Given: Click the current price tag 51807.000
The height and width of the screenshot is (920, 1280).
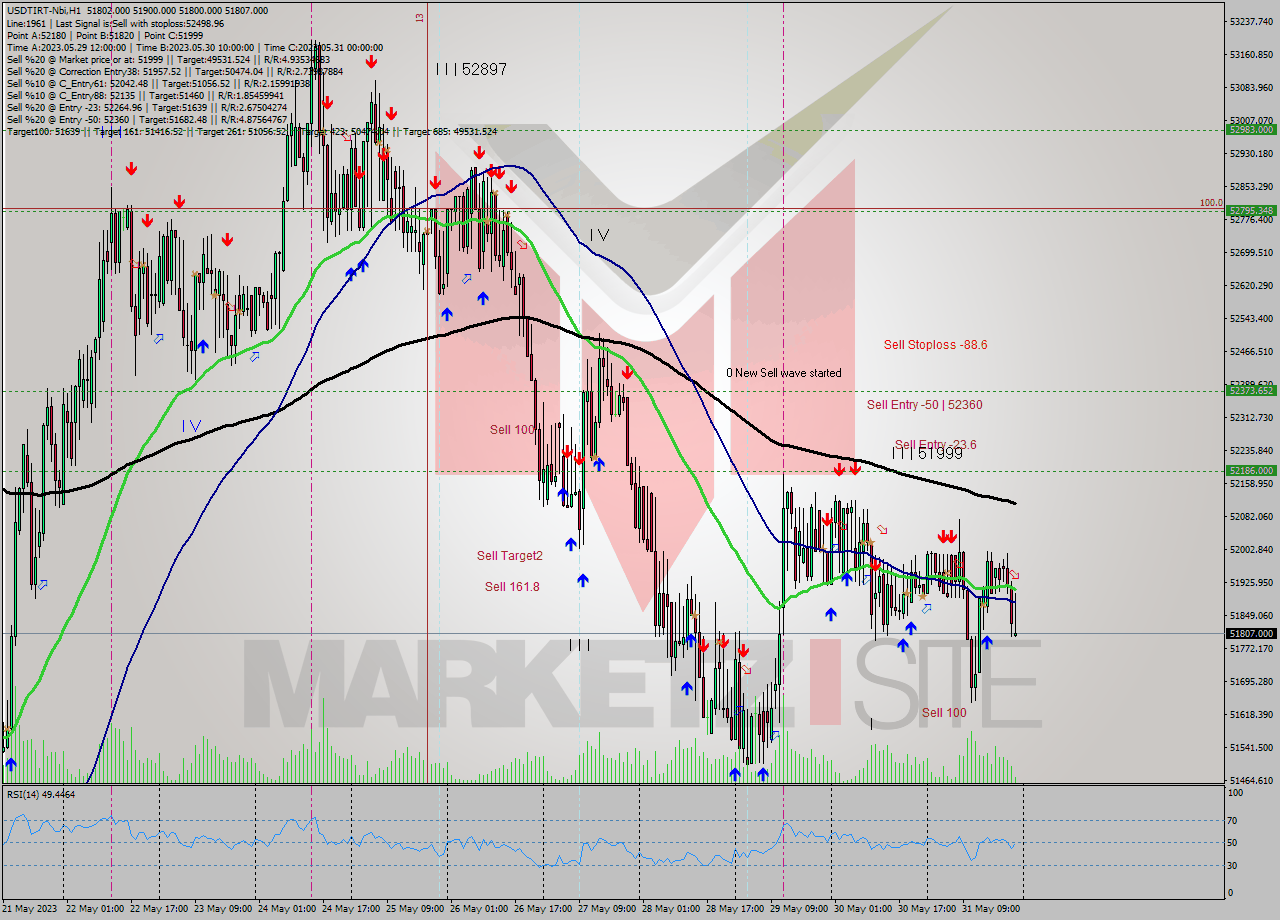Looking at the screenshot, I should (x=1251, y=633).
